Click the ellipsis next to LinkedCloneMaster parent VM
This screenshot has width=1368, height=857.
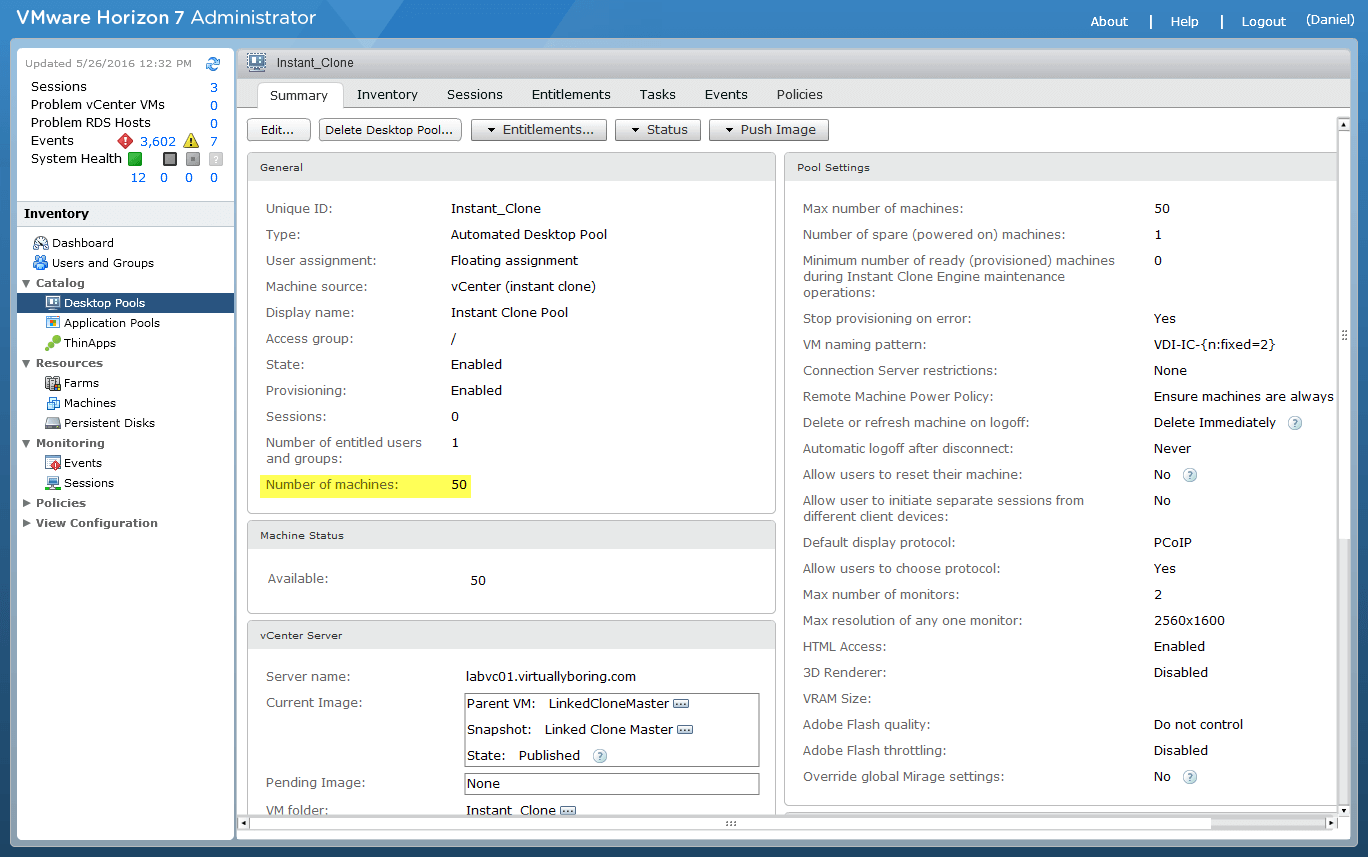[x=681, y=704]
